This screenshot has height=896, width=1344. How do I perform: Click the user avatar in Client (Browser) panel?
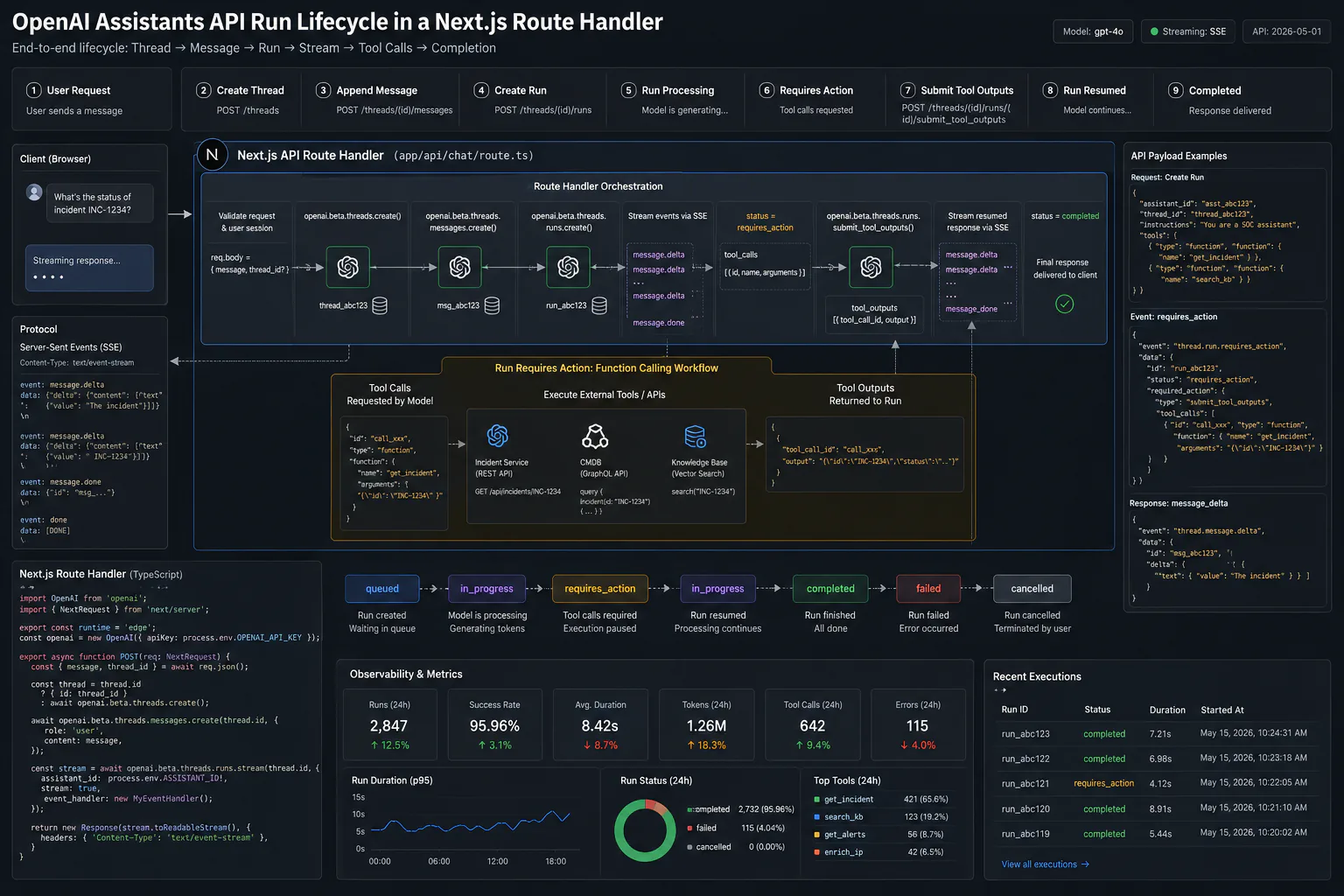[34, 192]
